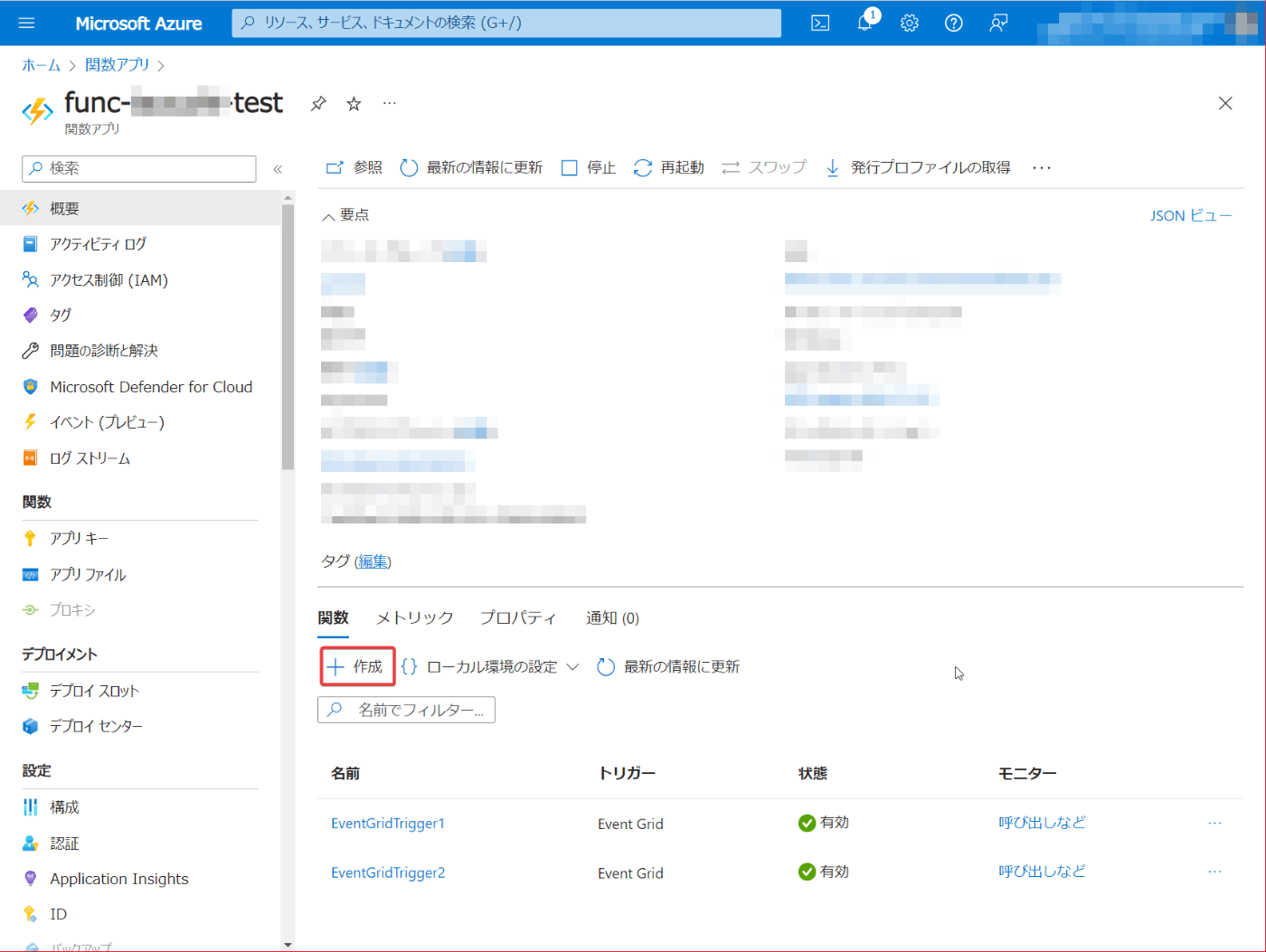Image resolution: width=1266 pixels, height=952 pixels.
Task: Pin the function app to dashboard
Action: click(x=318, y=104)
